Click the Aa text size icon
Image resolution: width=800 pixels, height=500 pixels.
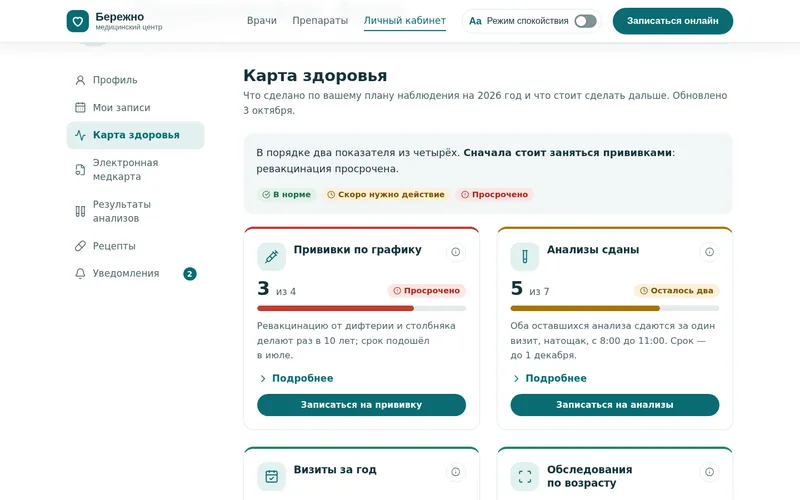coord(475,21)
